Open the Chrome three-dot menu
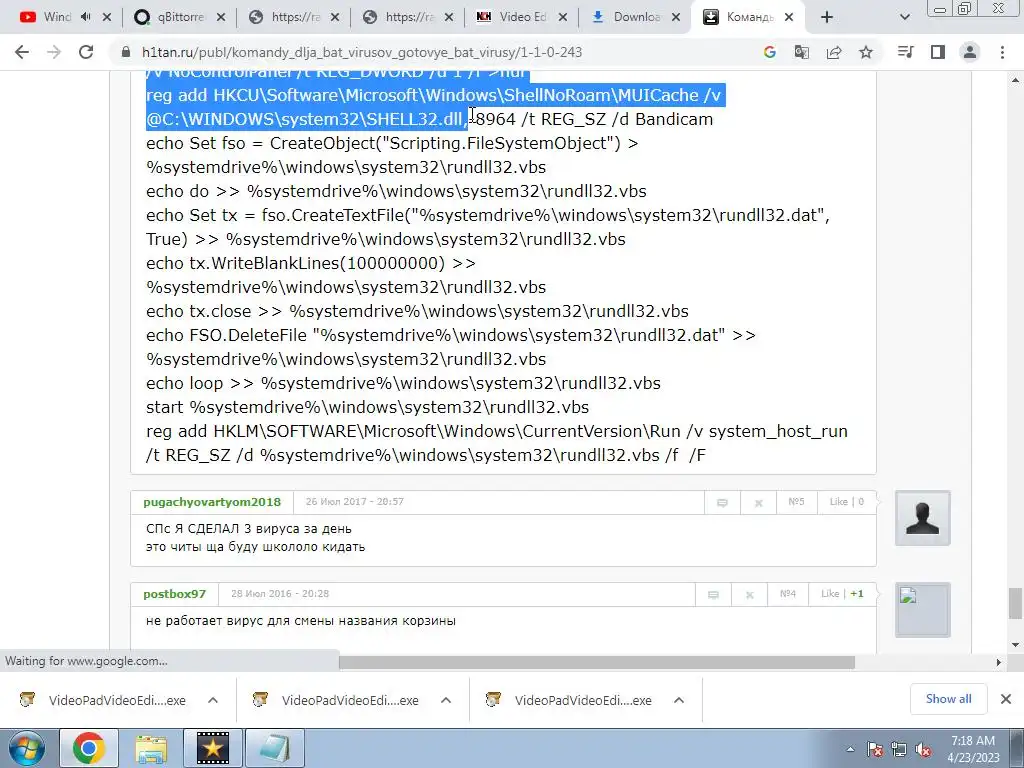Image resolution: width=1024 pixels, height=768 pixels. (1002, 52)
